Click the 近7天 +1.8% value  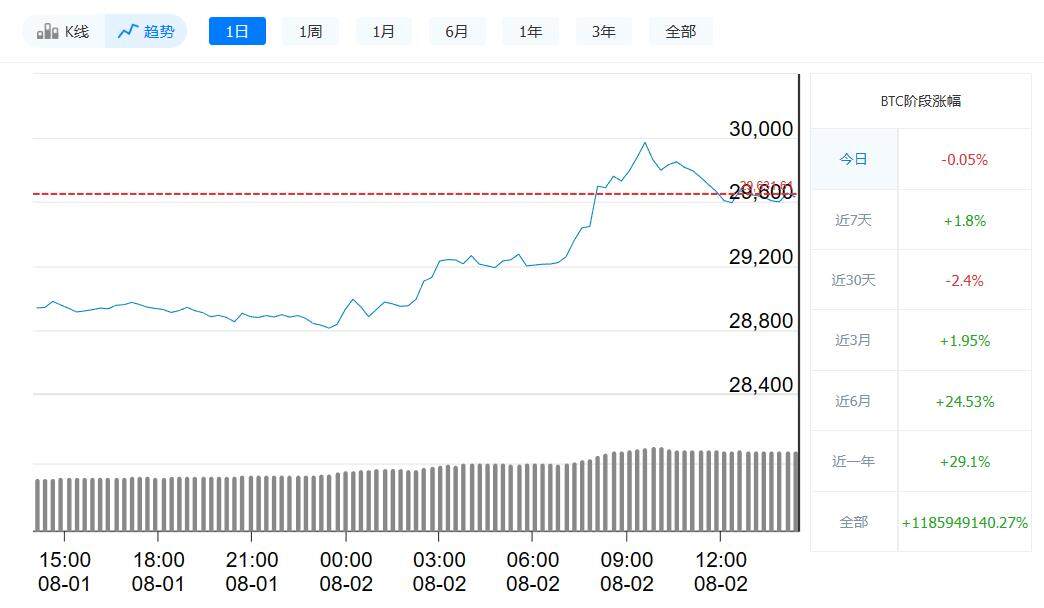pyautogui.click(x=964, y=220)
